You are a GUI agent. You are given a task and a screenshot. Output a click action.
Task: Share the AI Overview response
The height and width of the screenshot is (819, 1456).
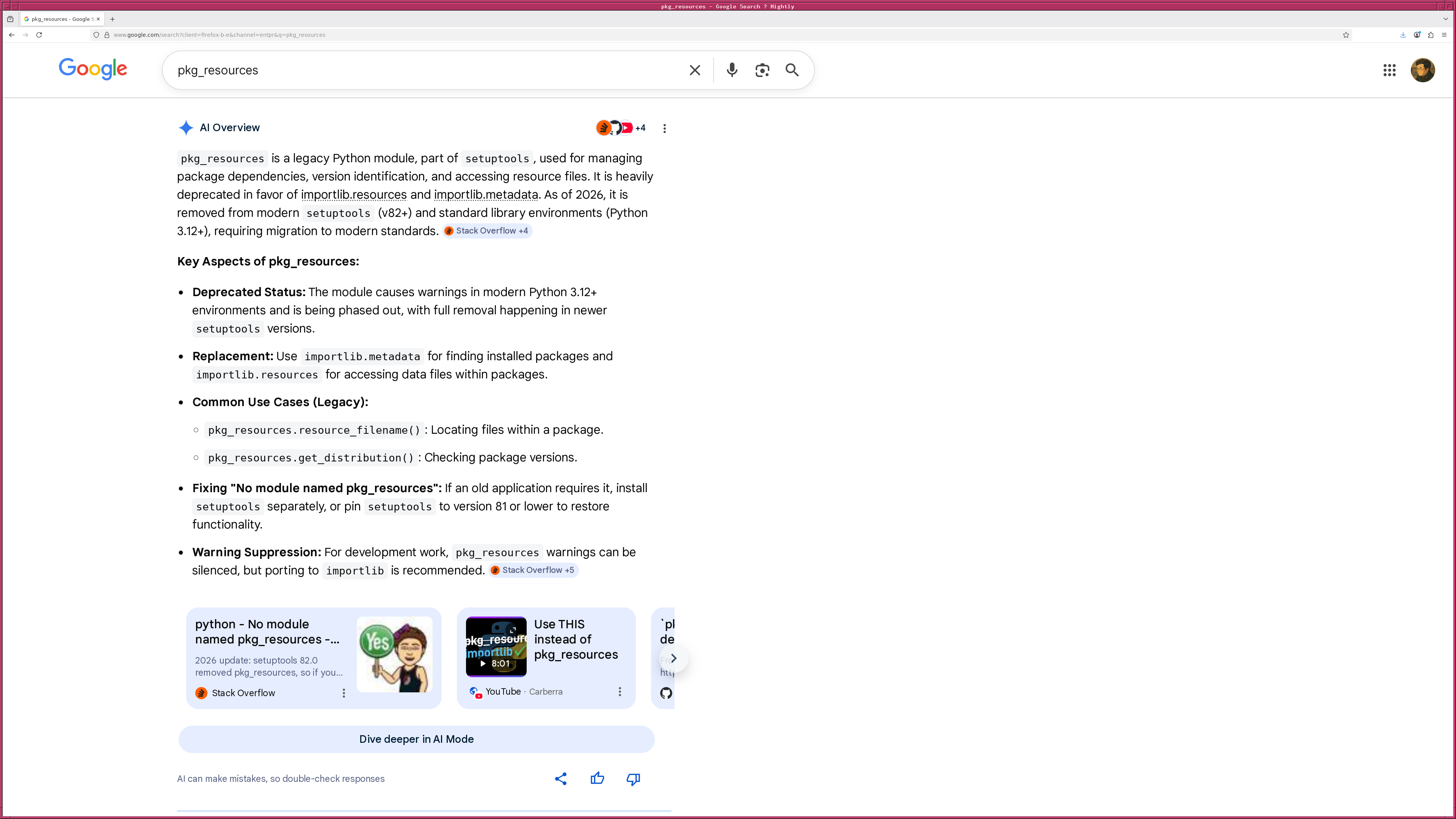click(561, 778)
